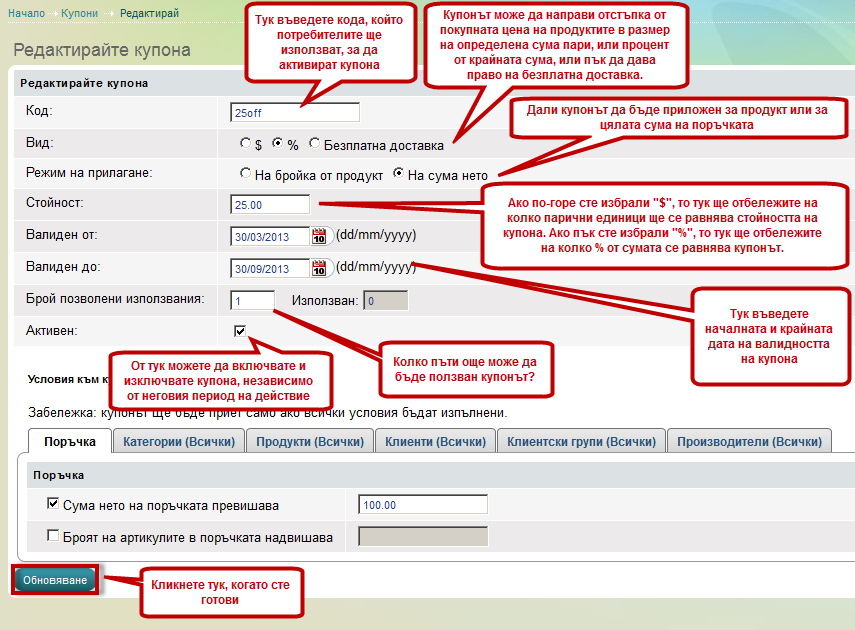The height and width of the screenshot is (630, 855).
Task: Show the Производители (Всички) tab
Action: click(749, 441)
